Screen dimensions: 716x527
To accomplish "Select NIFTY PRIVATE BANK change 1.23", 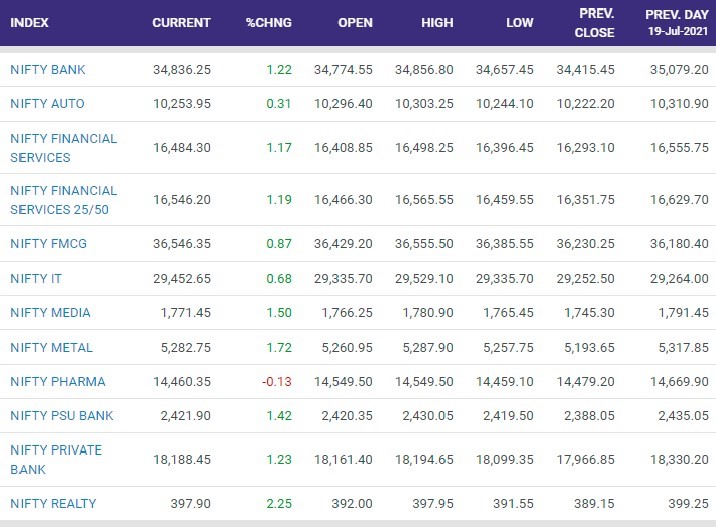I will tap(279, 460).
